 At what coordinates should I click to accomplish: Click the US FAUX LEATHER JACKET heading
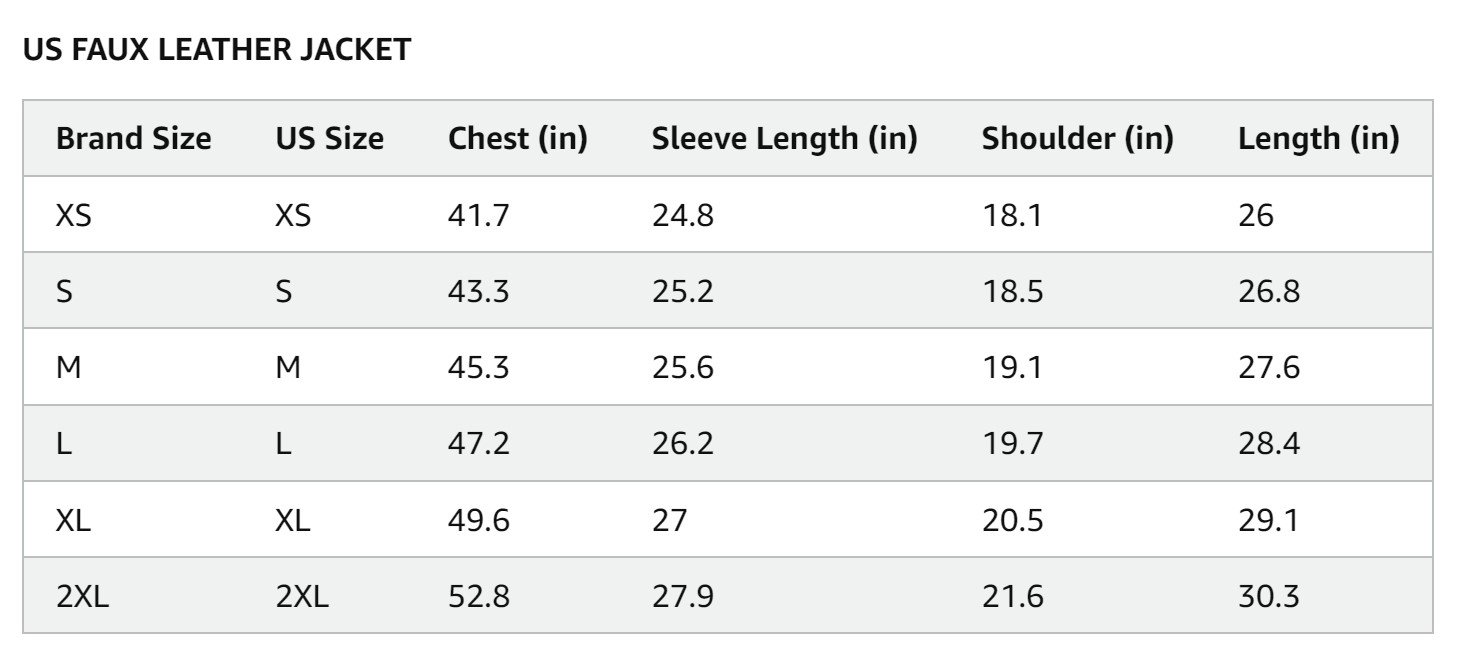click(x=216, y=50)
